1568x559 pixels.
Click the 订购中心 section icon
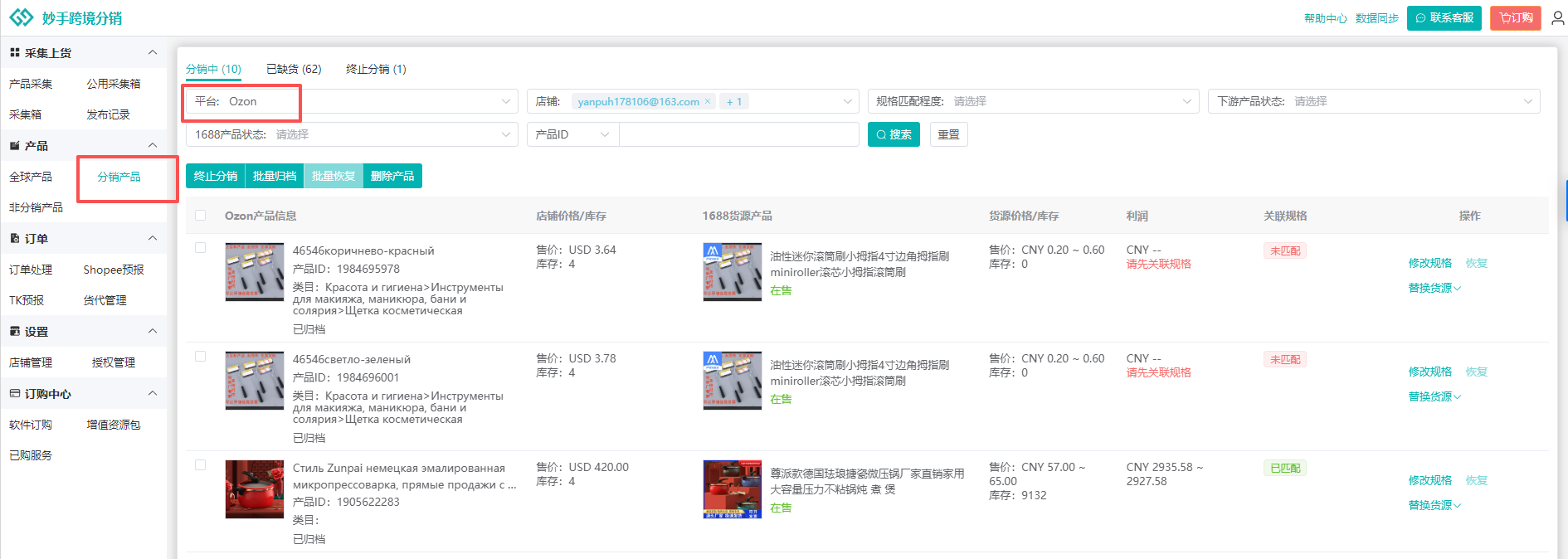click(x=14, y=394)
